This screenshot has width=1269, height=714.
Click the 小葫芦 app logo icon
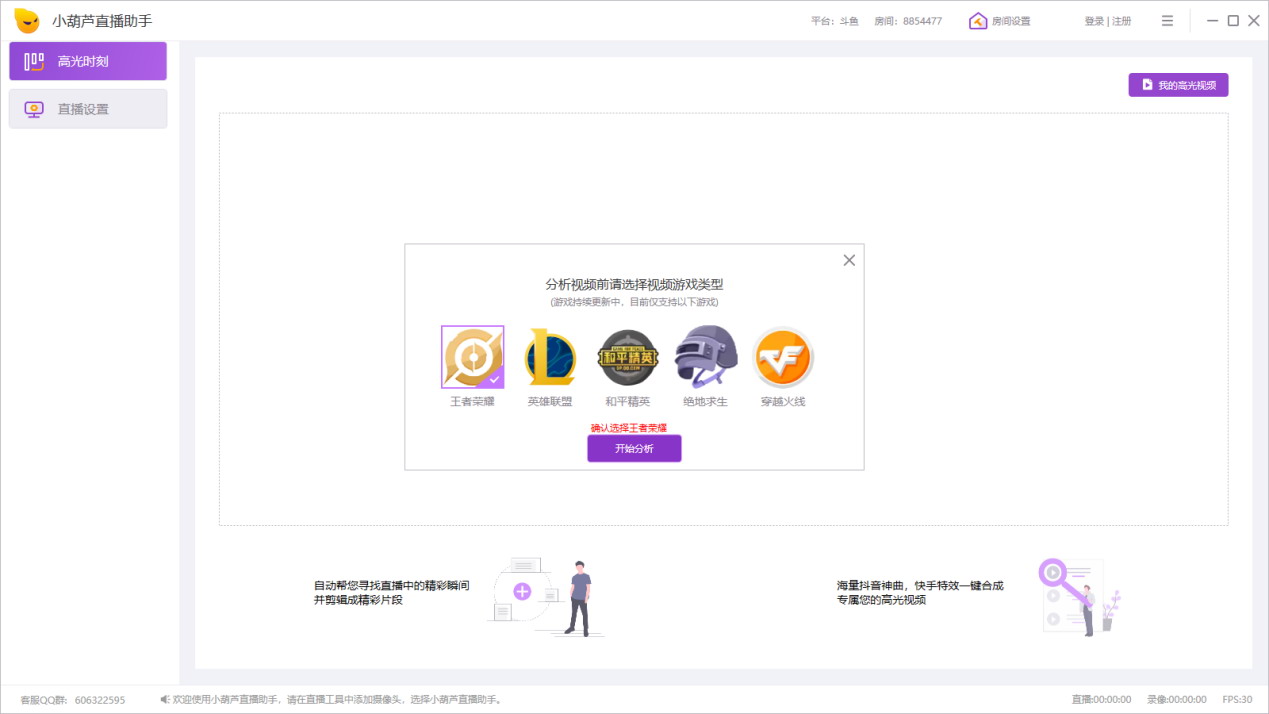[27, 21]
